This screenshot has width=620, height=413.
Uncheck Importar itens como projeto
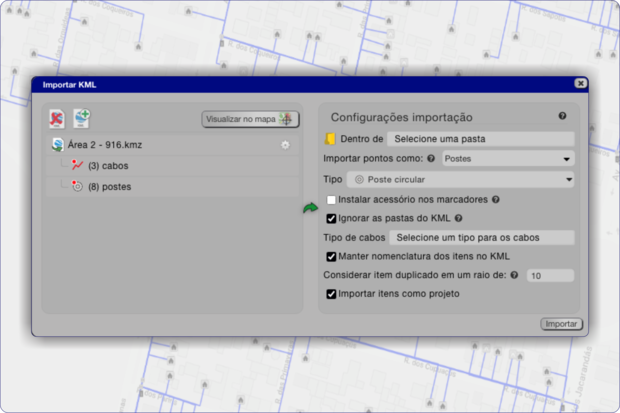point(331,294)
